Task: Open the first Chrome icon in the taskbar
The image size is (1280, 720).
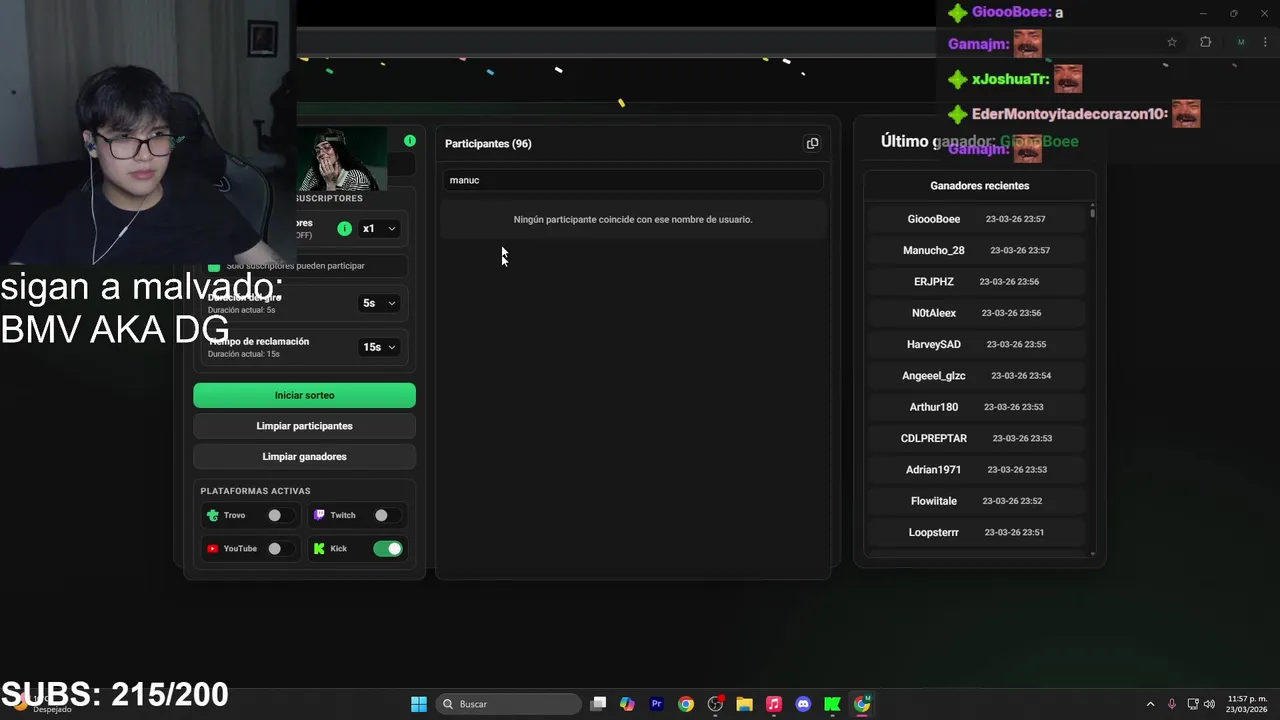Action: click(x=685, y=704)
